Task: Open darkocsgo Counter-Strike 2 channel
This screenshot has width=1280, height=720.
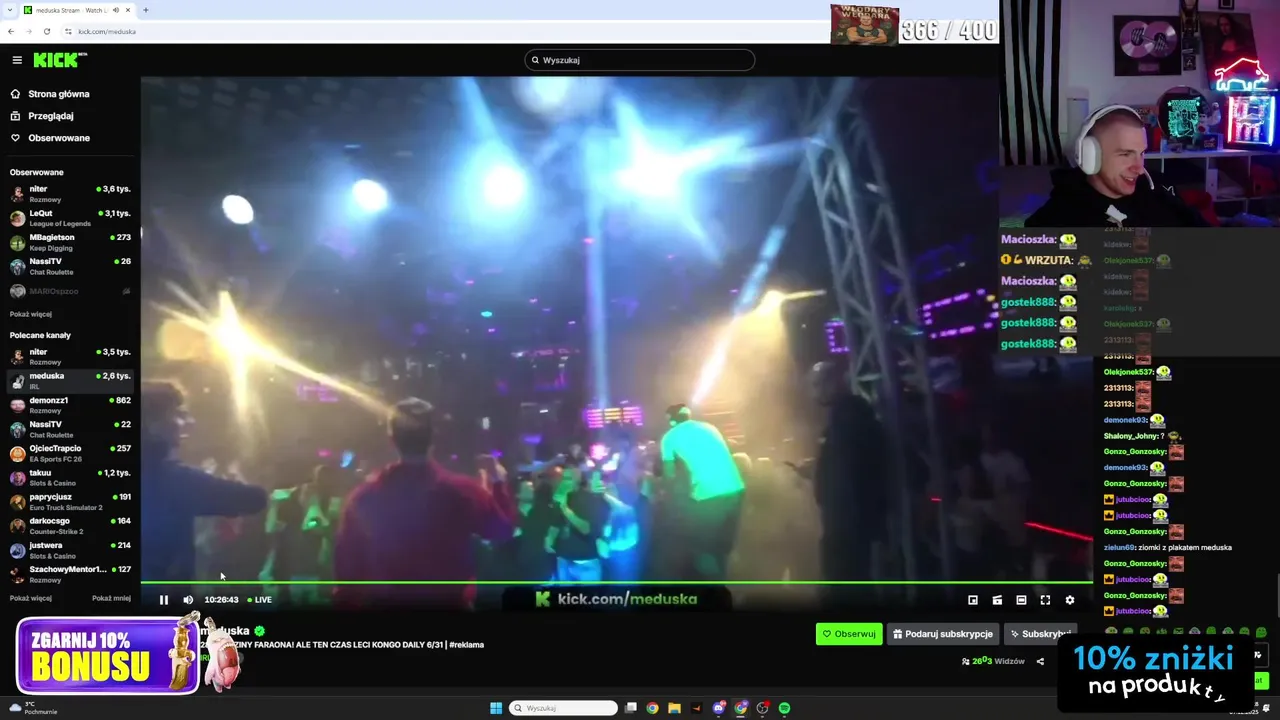Action: [70, 526]
